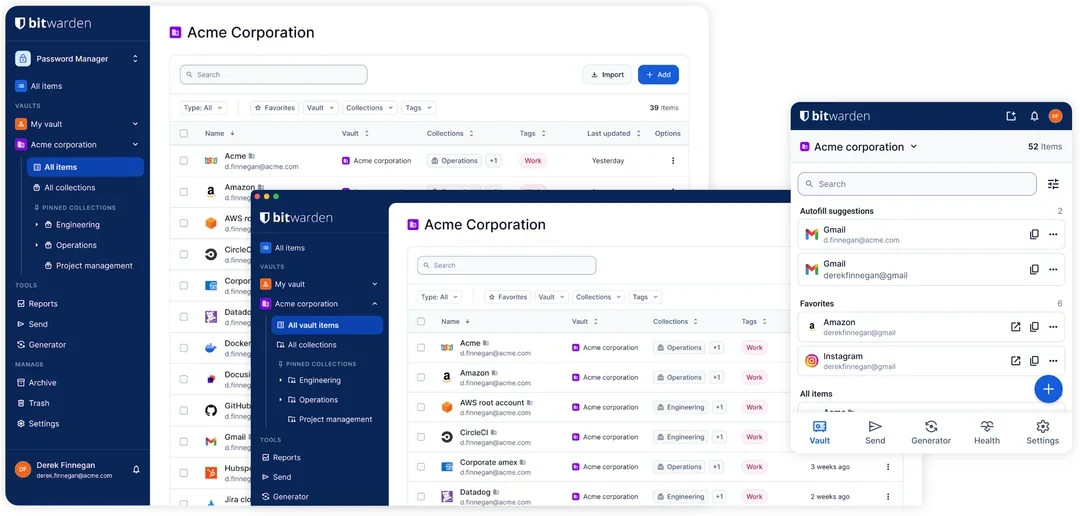Click Favorites filter in front window
The image size is (1080, 516).
508,297
